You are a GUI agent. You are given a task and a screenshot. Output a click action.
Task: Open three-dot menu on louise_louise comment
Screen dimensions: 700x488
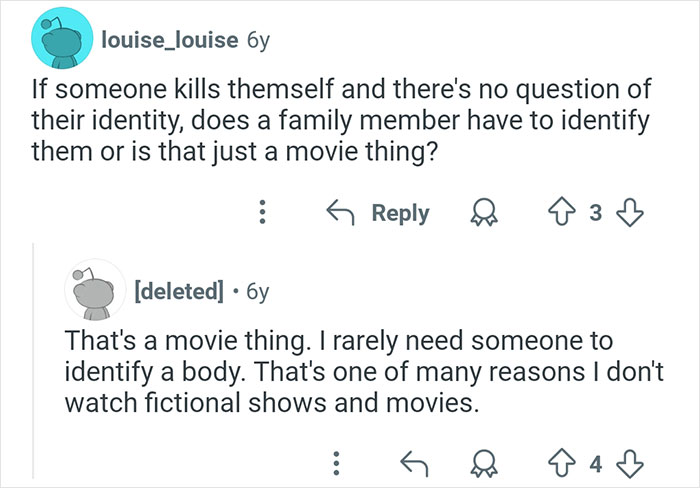pos(262,213)
